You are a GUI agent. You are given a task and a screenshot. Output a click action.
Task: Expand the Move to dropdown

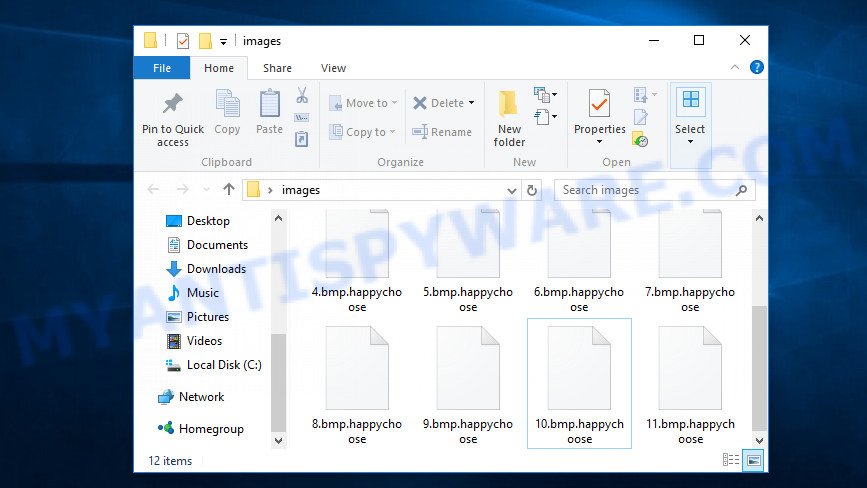(394, 103)
